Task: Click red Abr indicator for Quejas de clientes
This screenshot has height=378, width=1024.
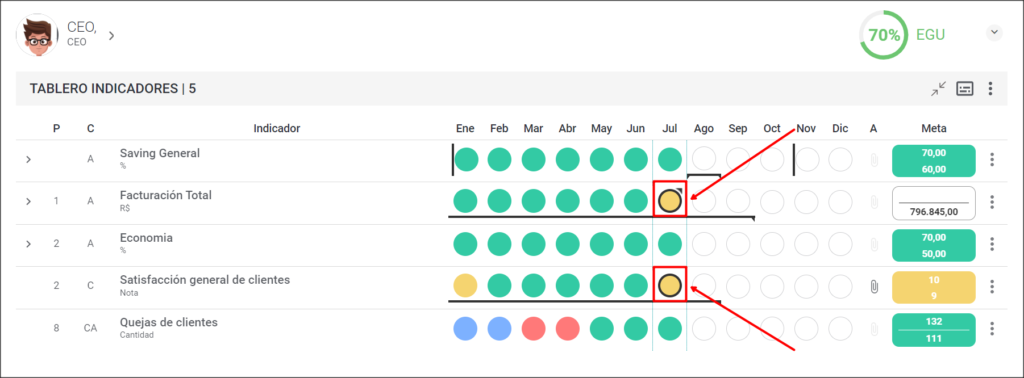Action: [568, 328]
